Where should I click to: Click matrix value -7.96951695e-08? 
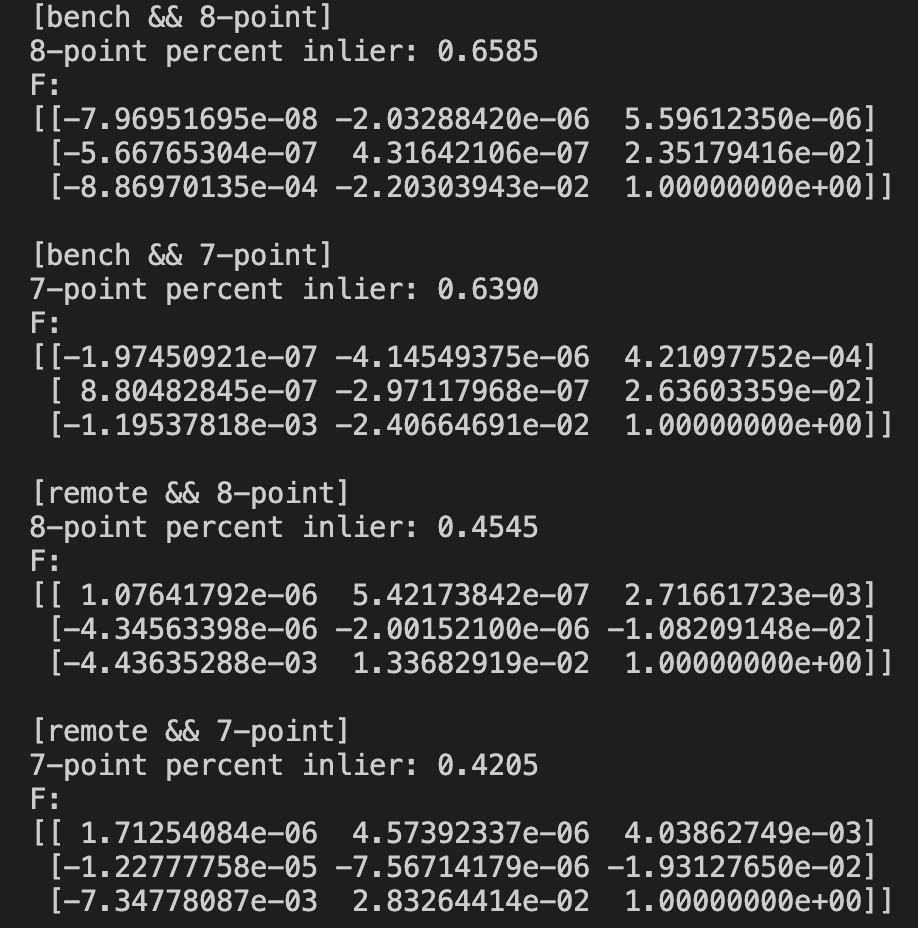pyautogui.click(x=191, y=119)
